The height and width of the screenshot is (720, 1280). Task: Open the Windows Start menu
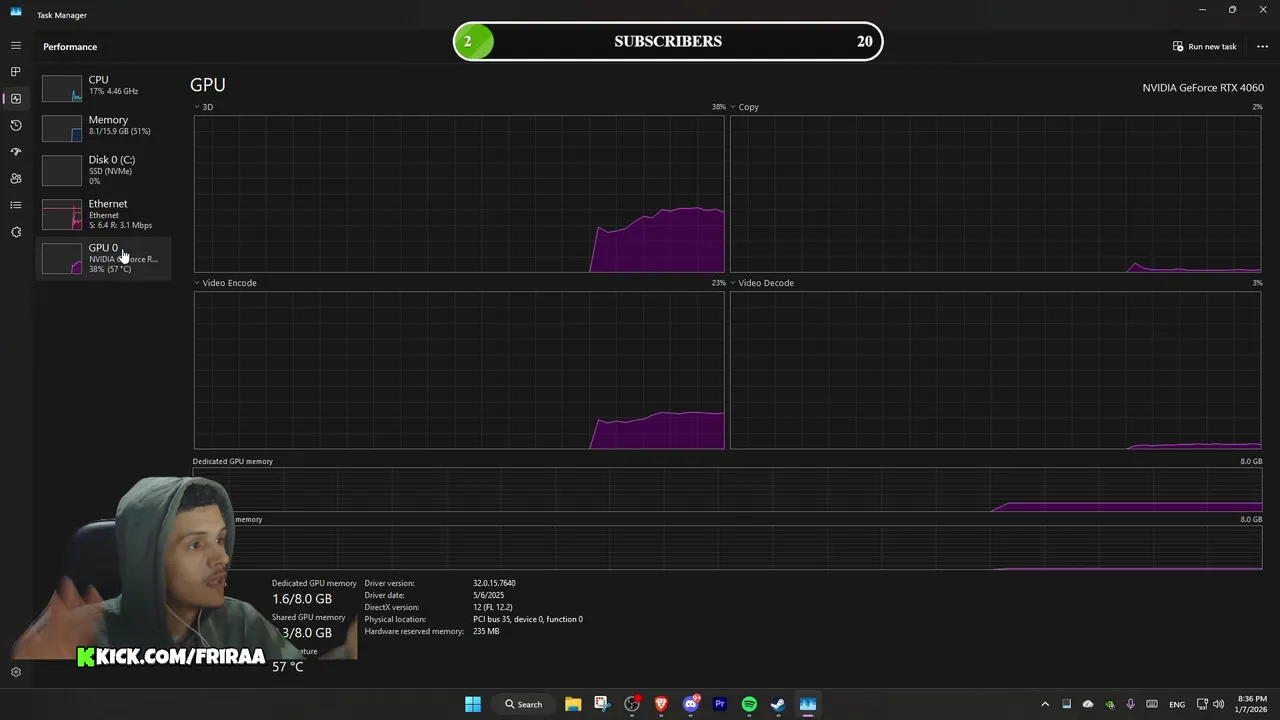click(473, 704)
